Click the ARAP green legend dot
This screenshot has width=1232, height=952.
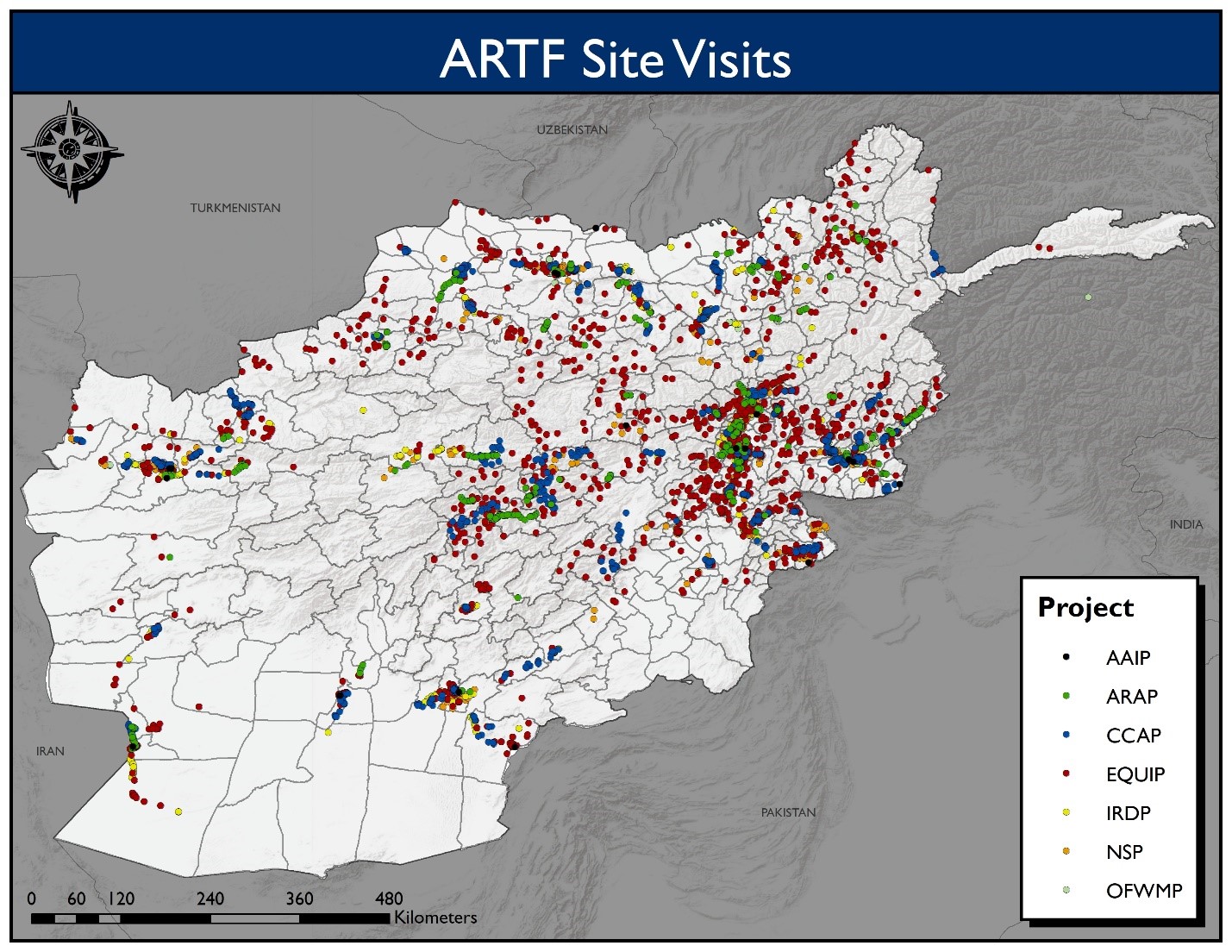point(1066,696)
